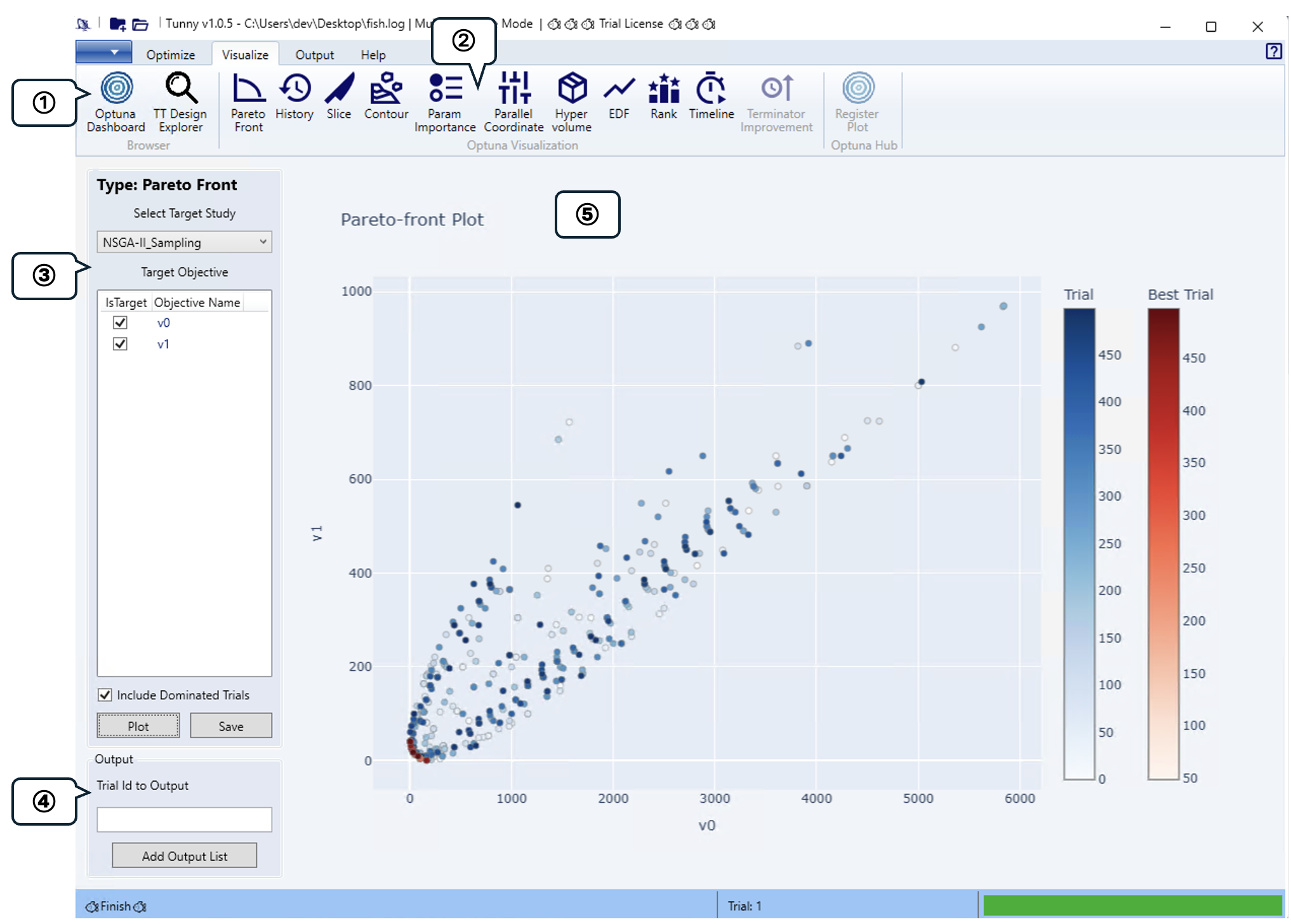This screenshot has height=924, width=1291.
Task: Show the History plot
Action: (295, 96)
